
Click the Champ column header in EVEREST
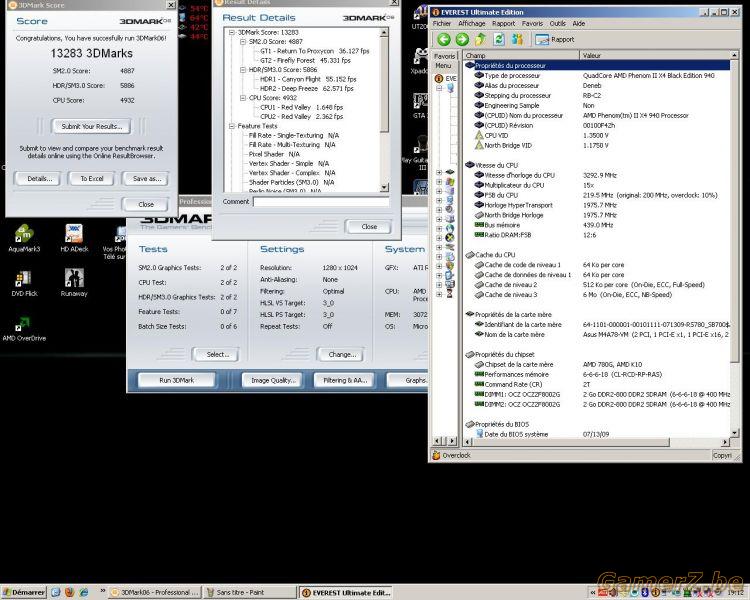coord(521,56)
